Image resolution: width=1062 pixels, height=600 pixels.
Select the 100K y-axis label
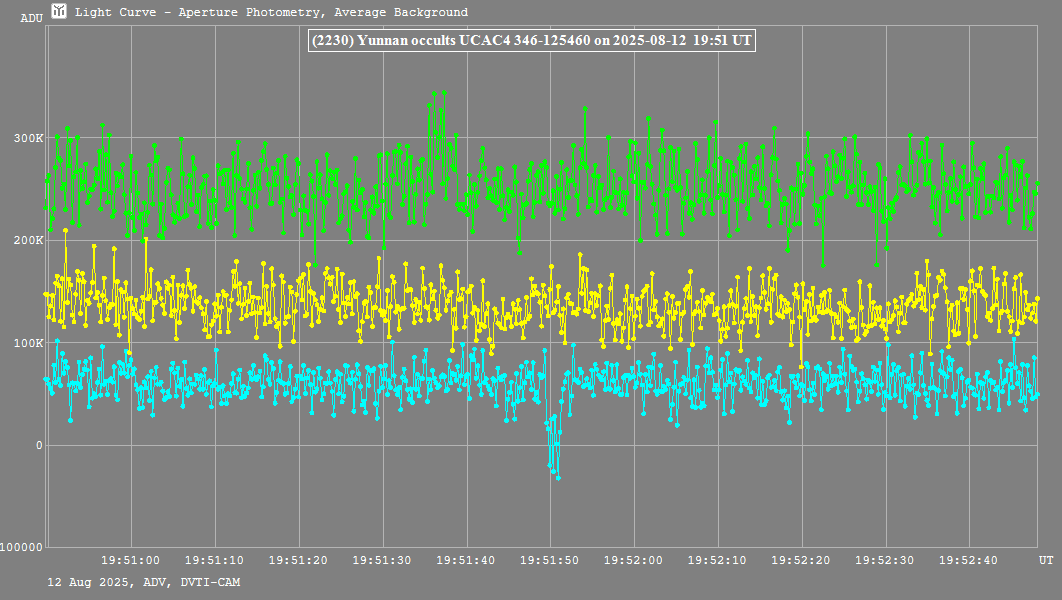[x=25, y=343]
